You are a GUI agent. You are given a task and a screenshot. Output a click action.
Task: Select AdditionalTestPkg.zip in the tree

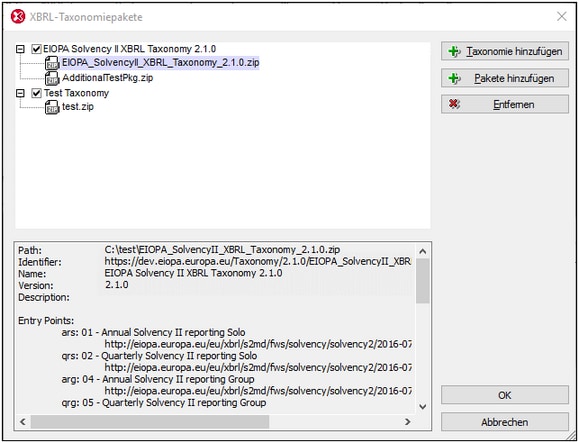107,78
